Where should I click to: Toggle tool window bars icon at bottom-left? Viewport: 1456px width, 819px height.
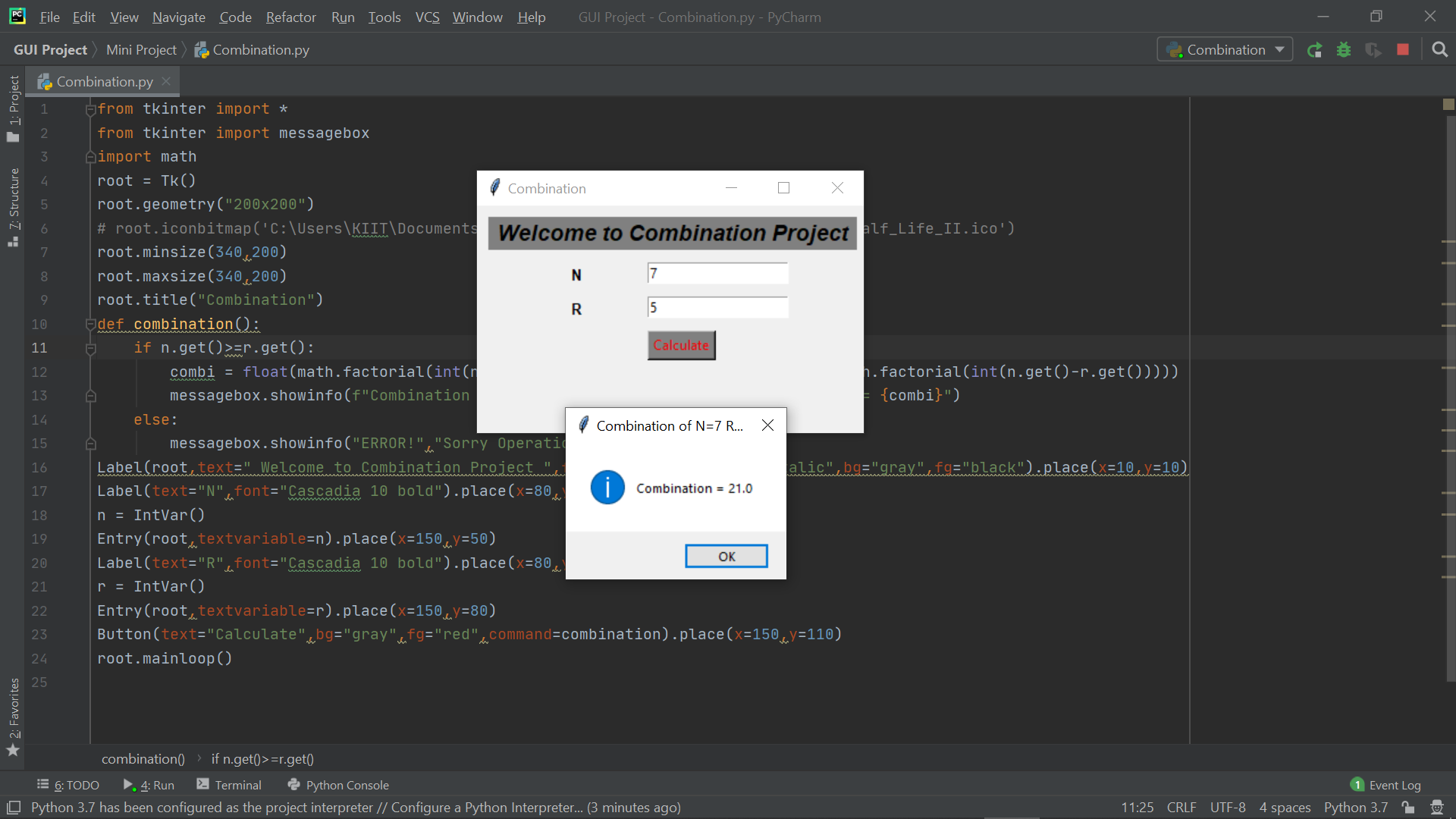point(13,808)
